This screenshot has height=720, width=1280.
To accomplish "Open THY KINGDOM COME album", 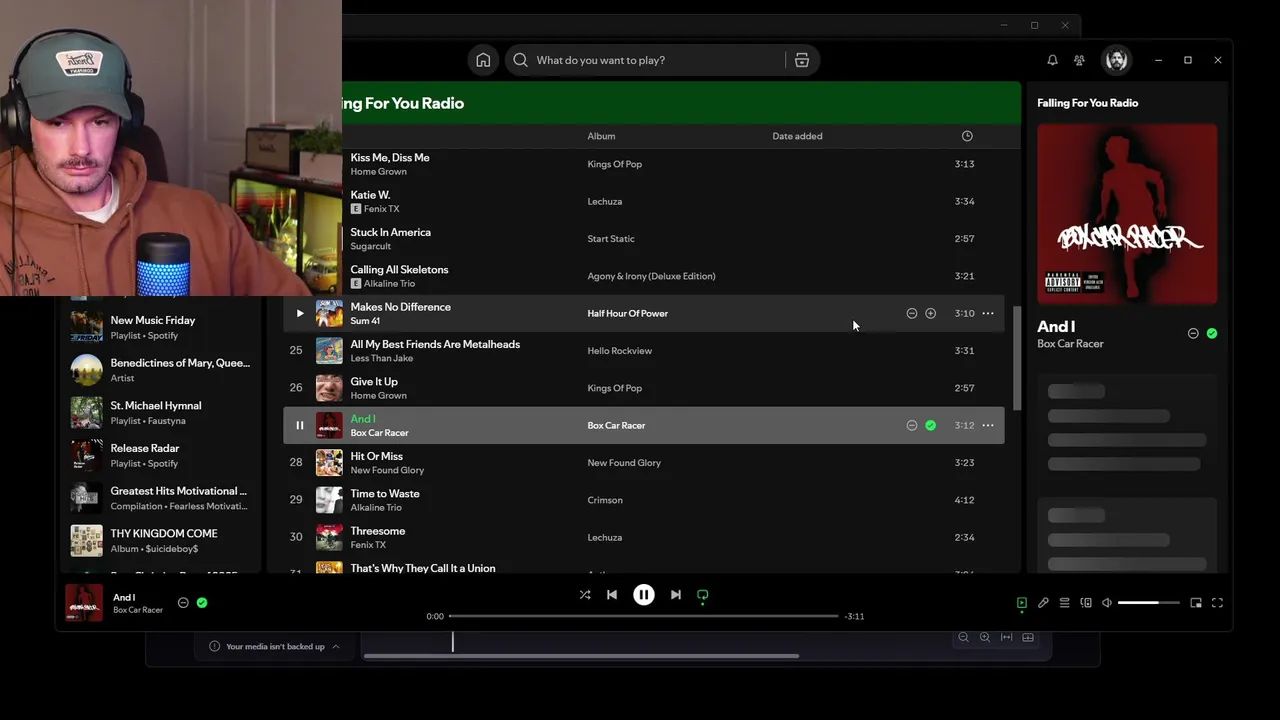I will pyautogui.click(x=160, y=540).
